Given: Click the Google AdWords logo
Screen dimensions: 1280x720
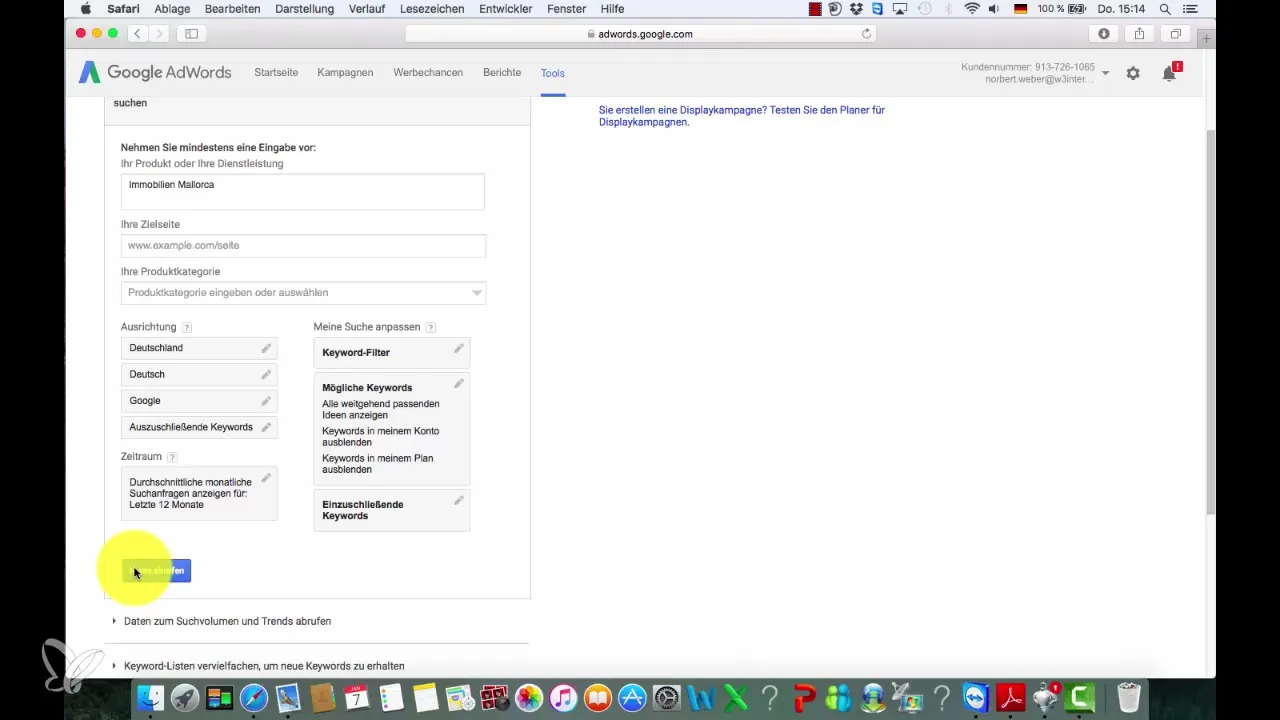Looking at the screenshot, I should (x=155, y=73).
